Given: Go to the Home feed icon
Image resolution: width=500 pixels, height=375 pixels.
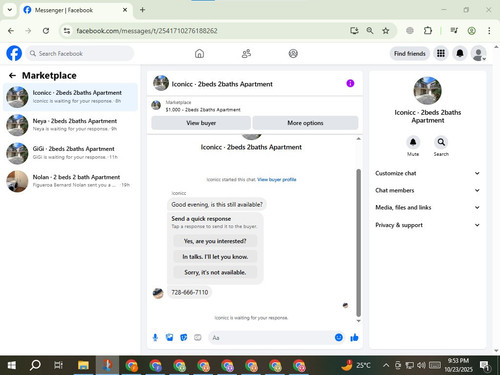Looking at the screenshot, I should pos(199,54).
